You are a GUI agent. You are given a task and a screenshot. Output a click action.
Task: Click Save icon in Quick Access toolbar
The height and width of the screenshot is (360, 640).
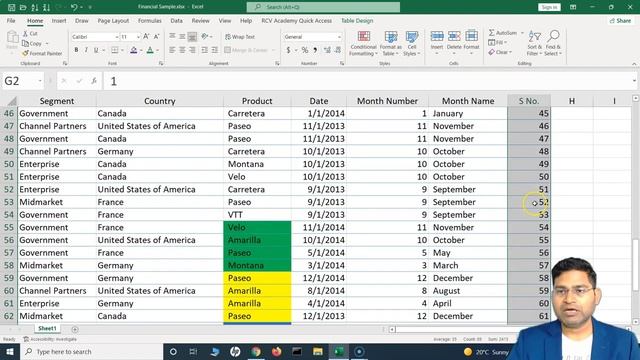11,7
